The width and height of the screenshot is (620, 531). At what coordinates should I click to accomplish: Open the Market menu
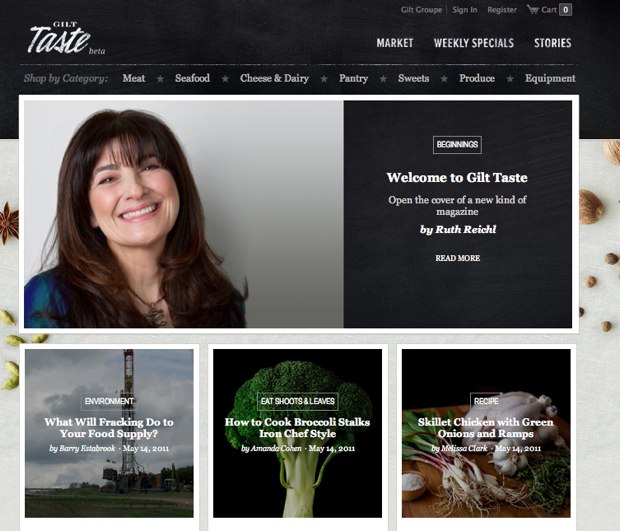395,43
